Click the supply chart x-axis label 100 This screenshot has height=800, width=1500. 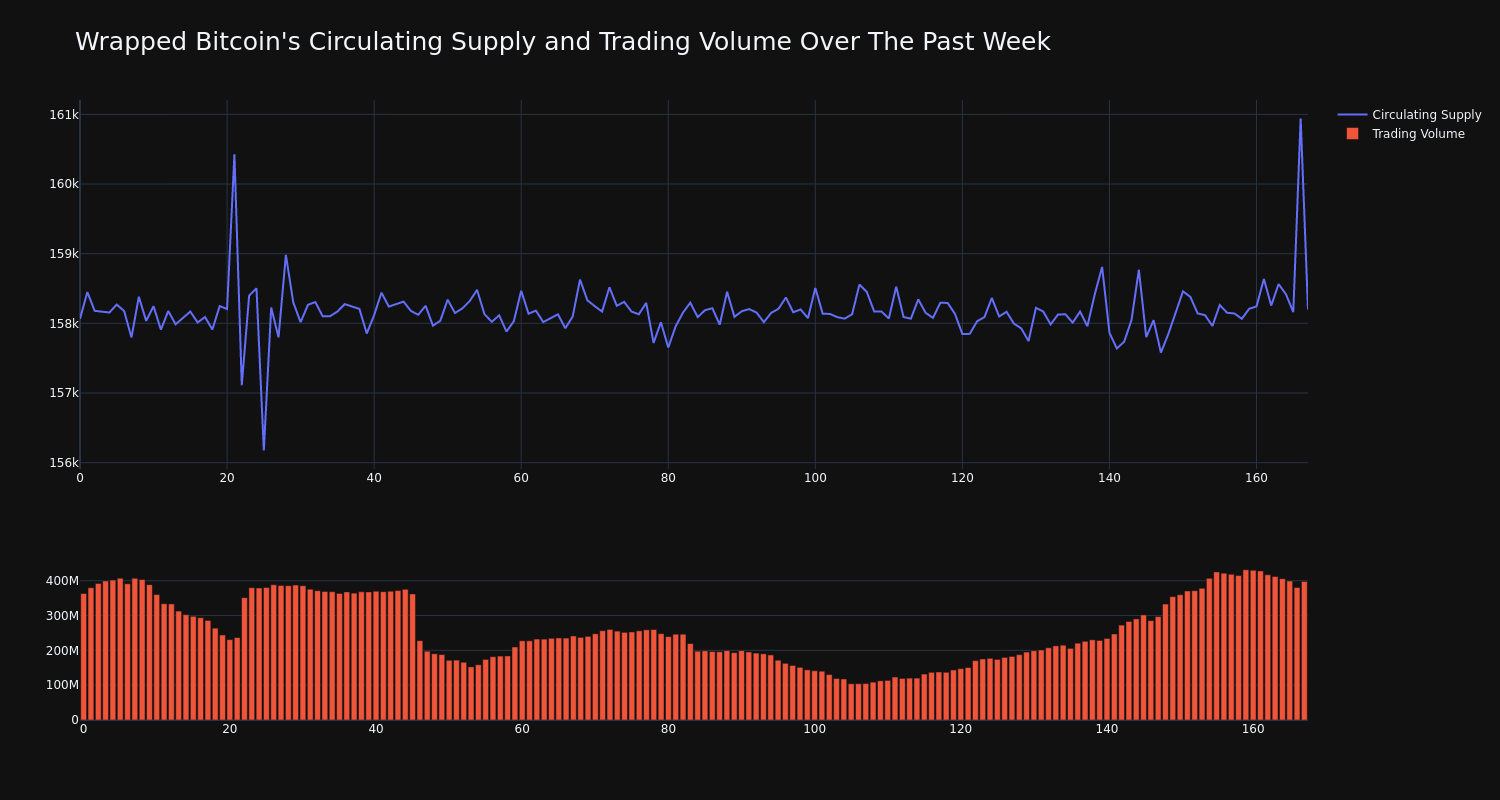[x=815, y=478]
